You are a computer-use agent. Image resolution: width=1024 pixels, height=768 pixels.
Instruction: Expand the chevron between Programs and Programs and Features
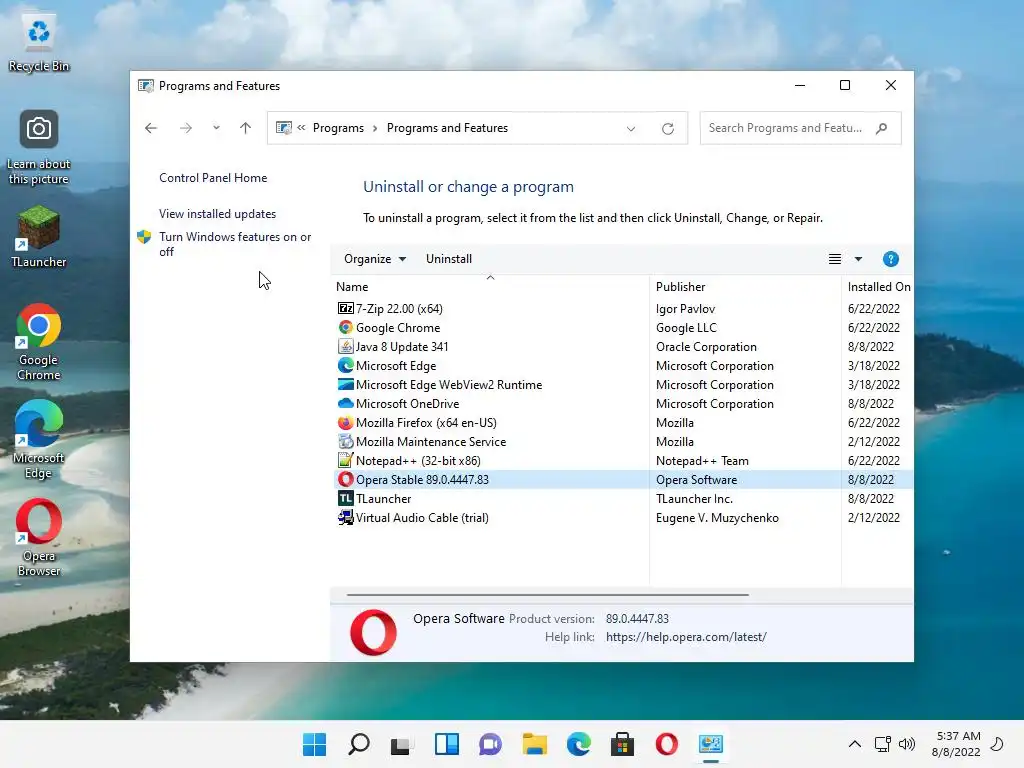pyautogui.click(x=375, y=129)
